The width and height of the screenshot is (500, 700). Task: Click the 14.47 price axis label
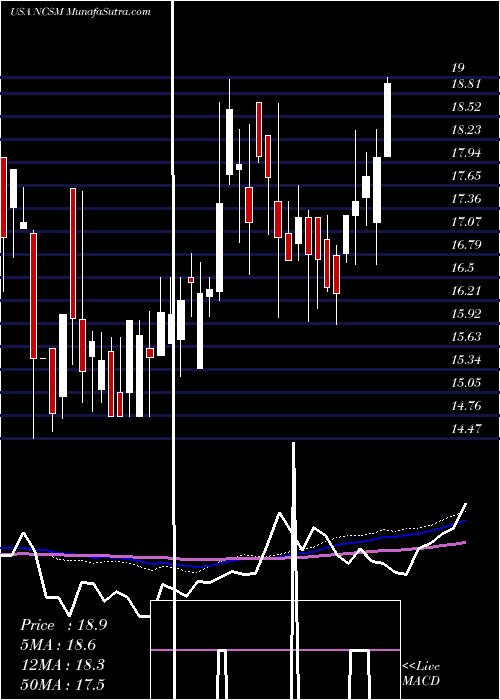(466, 429)
